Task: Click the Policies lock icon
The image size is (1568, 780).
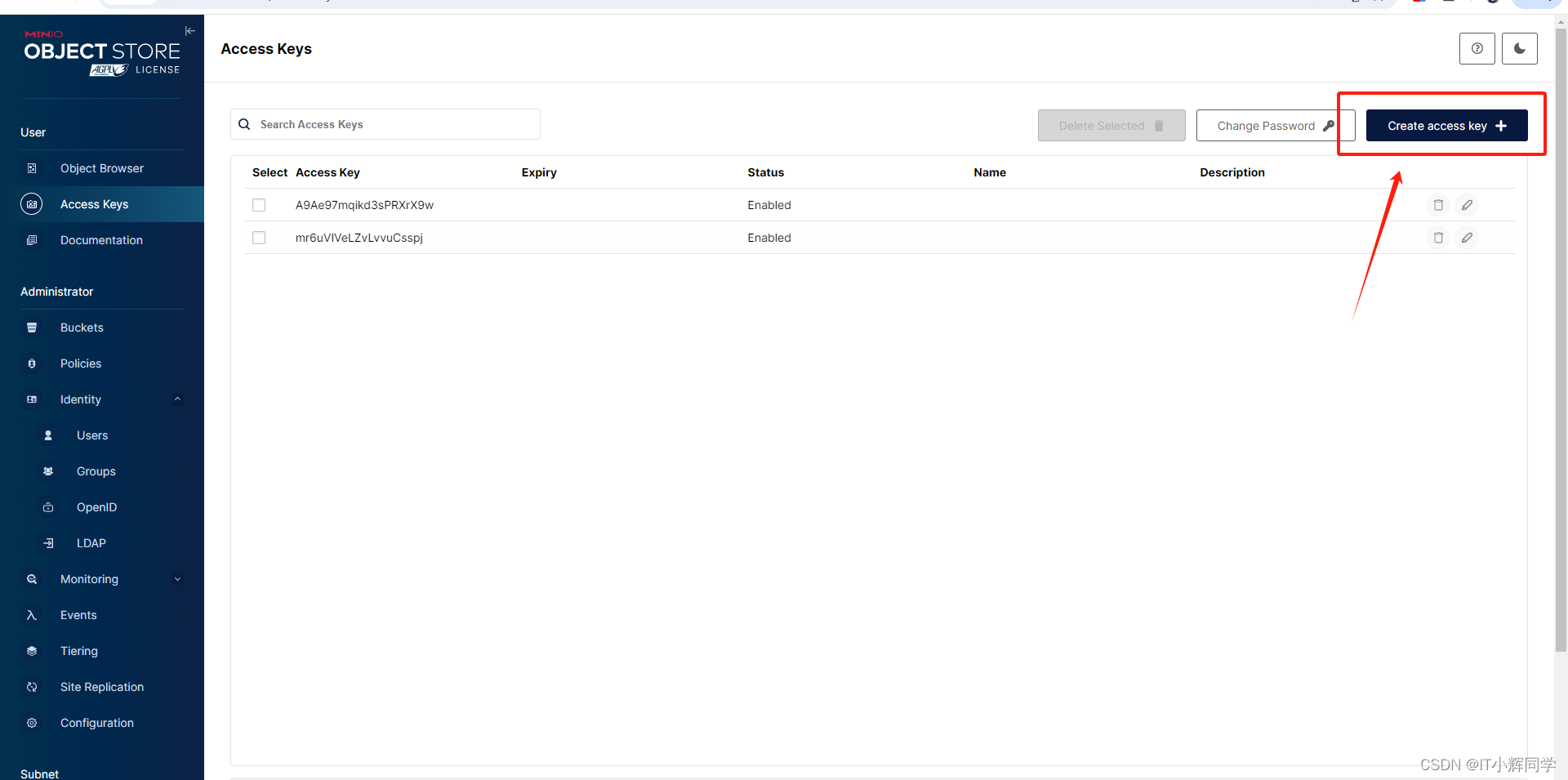Action: [x=32, y=363]
